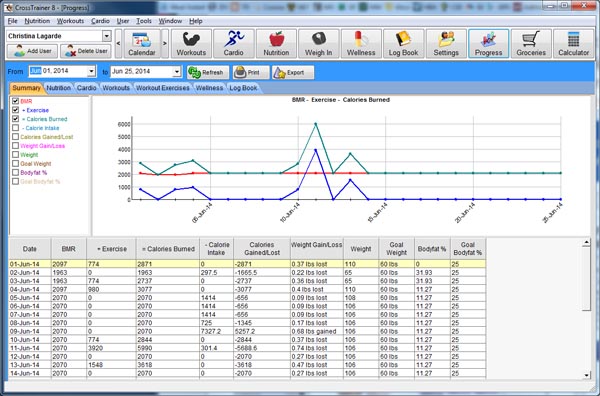600x396 pixels.
Task: Click right arrow beside Calendar button
Action: (x=165, y=44)
